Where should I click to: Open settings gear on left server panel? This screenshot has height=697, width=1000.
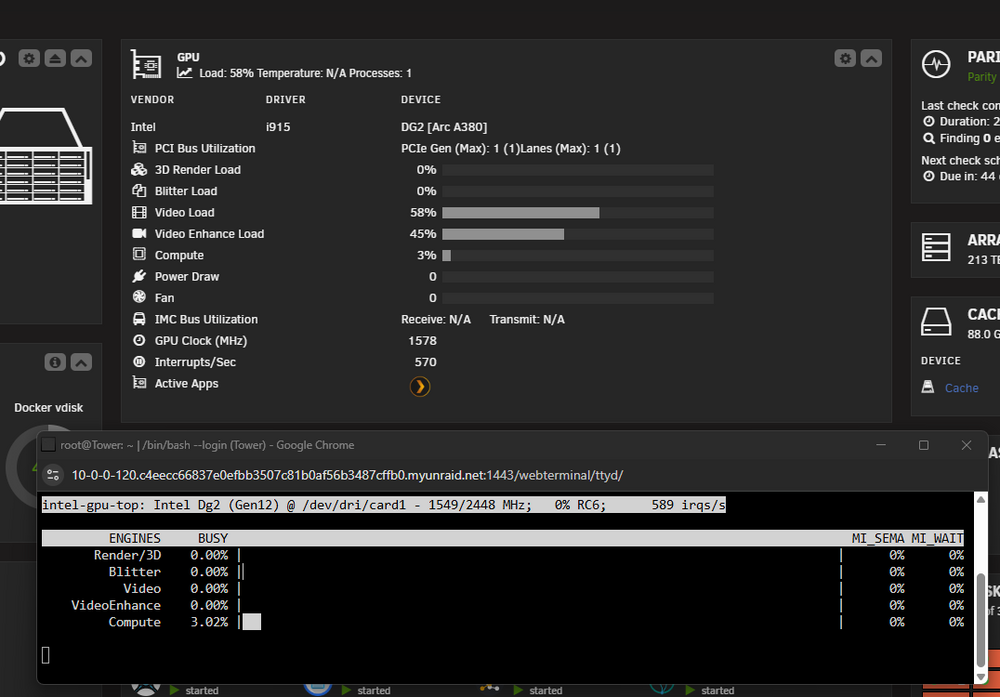click(29, 59)
